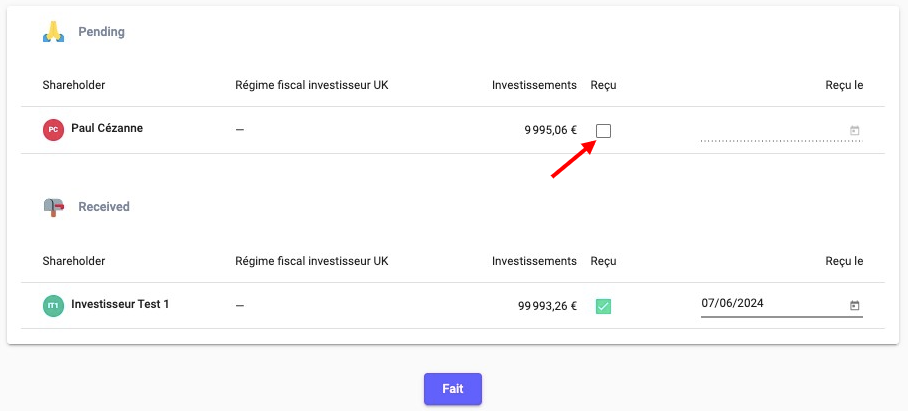The image size is (908, 411).
Task: Uncheck the Reçu box for Investisseur Test 1
Action: pos(604,306)
